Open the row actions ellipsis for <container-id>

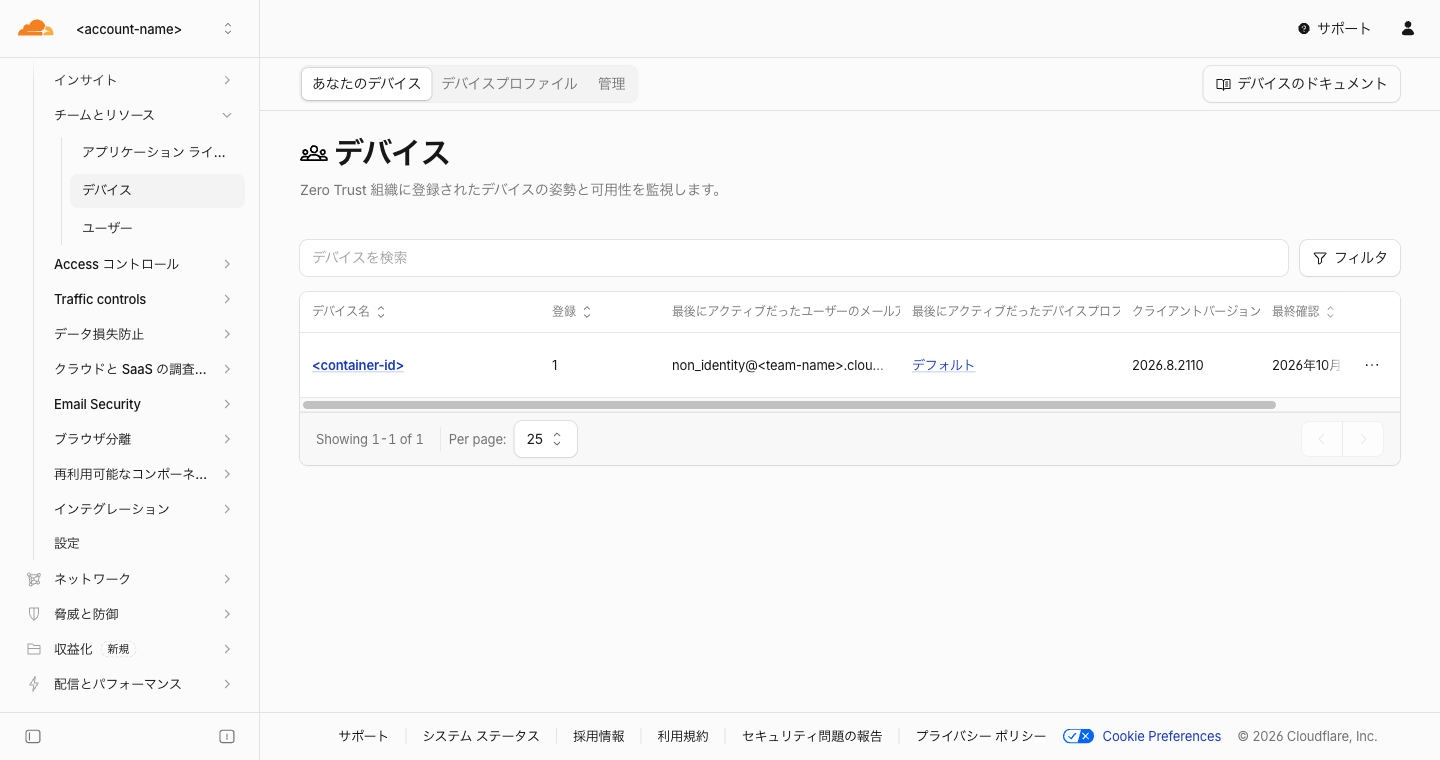[x=1372, y=365]
